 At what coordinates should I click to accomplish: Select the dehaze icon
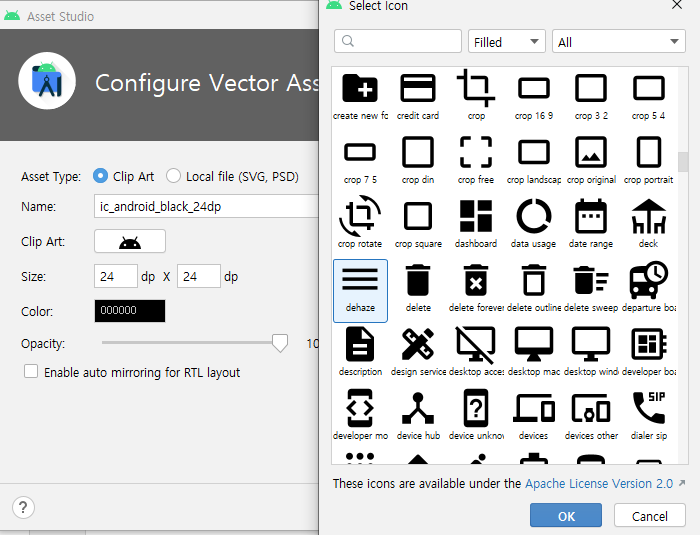tap(360, 290)
